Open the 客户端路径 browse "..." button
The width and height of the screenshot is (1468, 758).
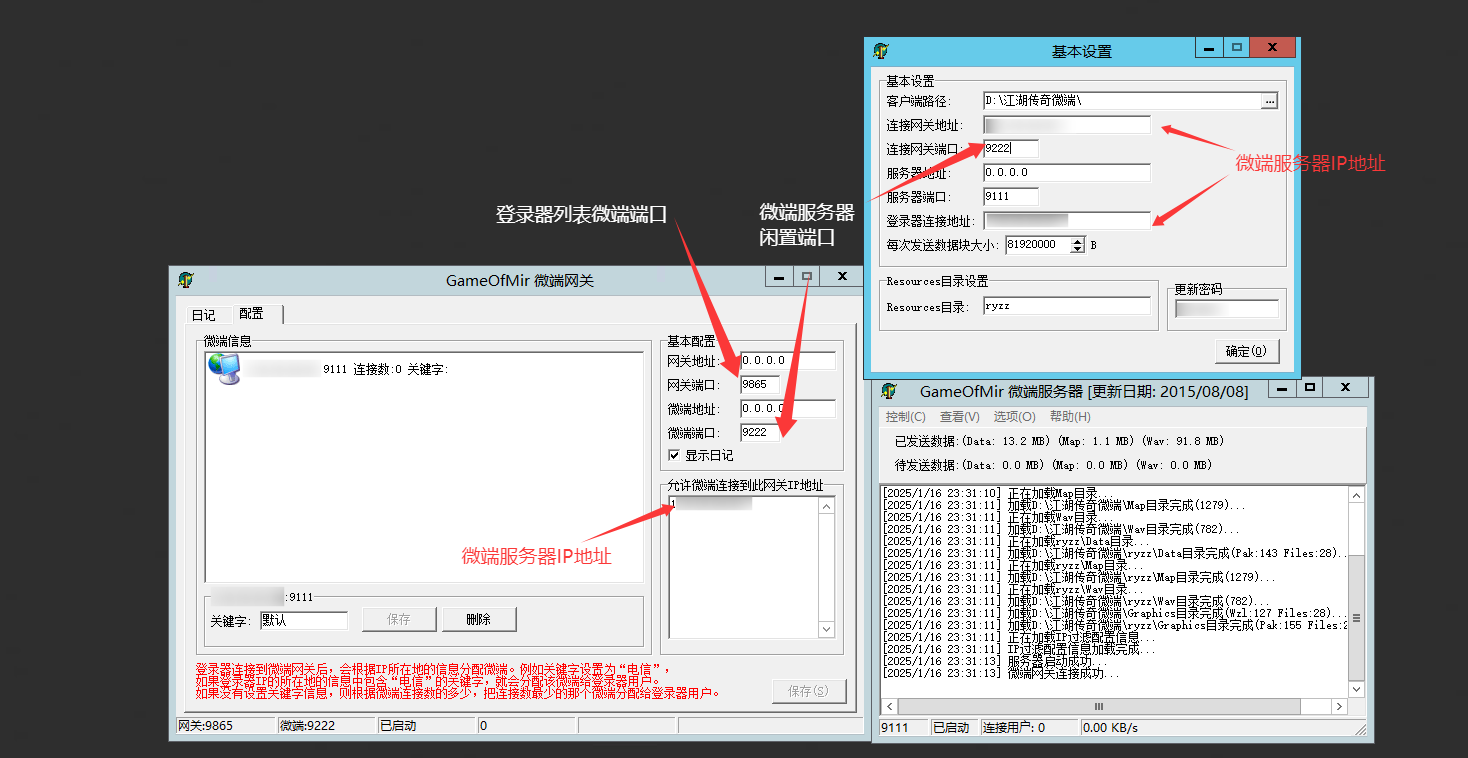pos(1268,100)
